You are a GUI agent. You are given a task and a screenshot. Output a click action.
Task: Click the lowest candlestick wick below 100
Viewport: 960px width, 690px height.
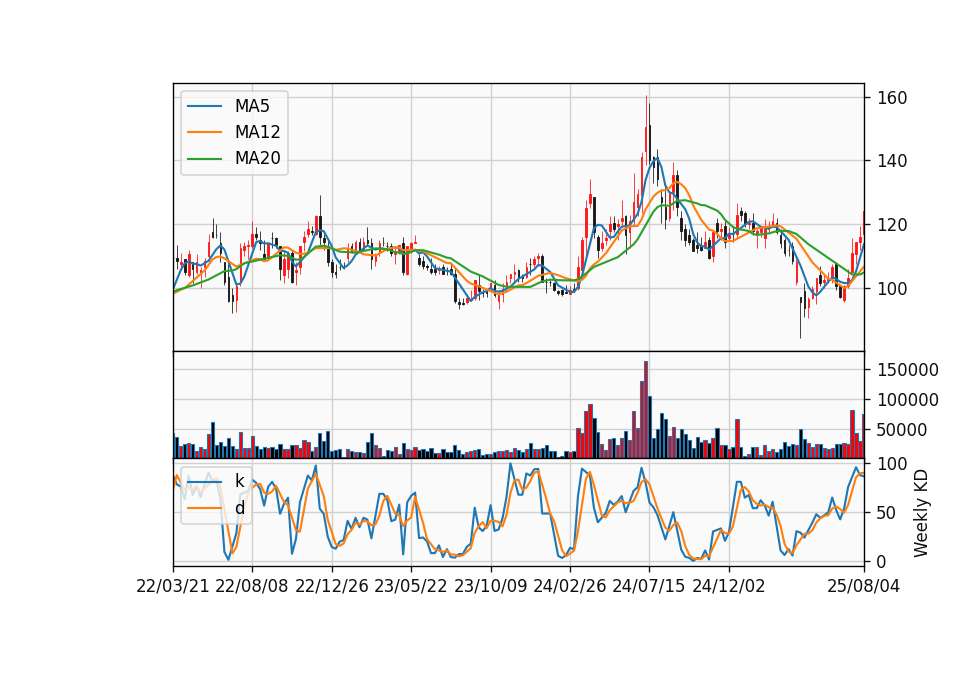coord(800,318)
